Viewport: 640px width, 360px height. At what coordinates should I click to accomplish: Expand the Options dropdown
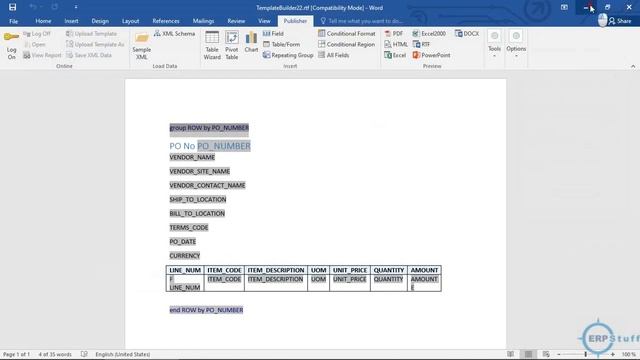pos(516,44)
